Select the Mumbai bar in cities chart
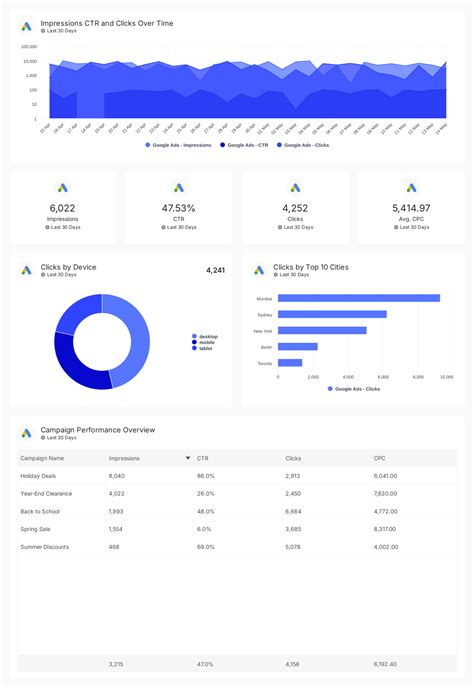The height and width of the screenshot is (687, 474). 359,298
